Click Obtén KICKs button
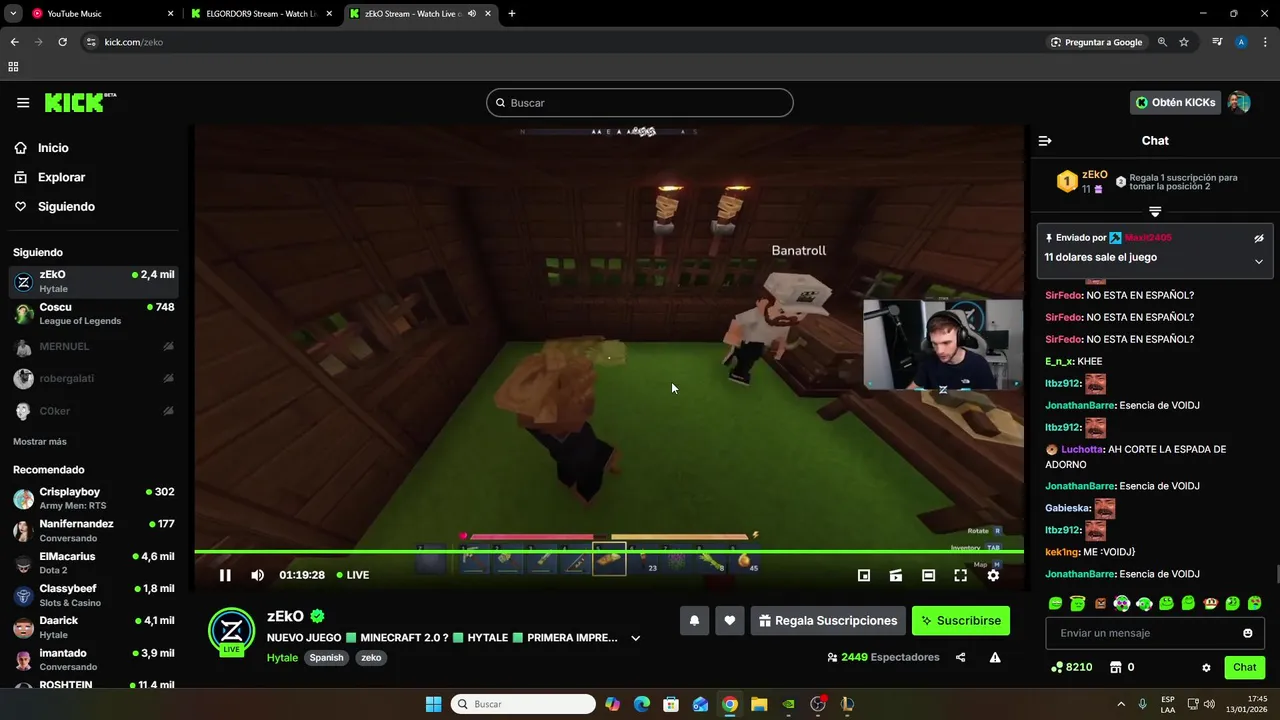This screenshot has width=1280, height=720. [1175, 103]
